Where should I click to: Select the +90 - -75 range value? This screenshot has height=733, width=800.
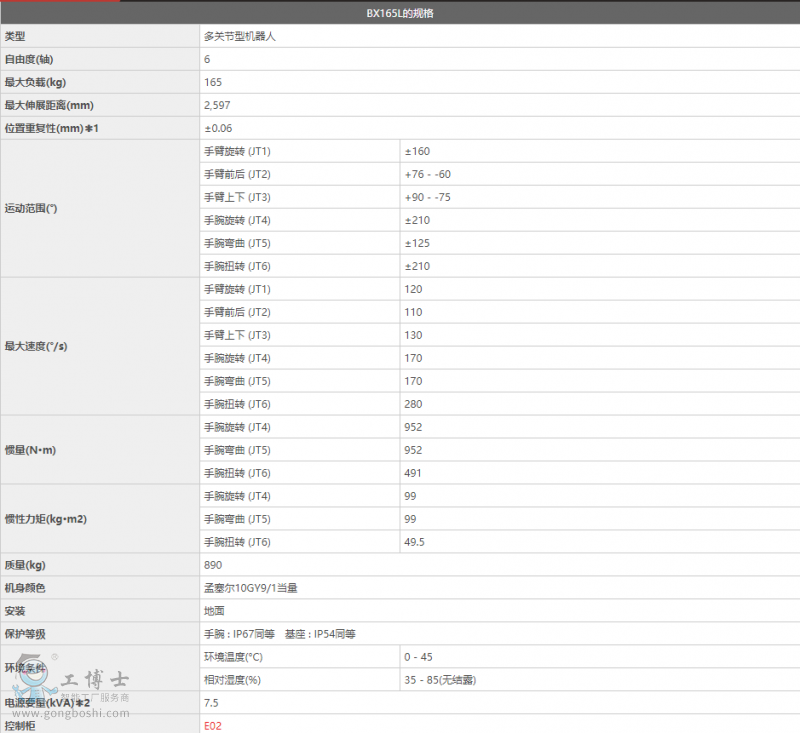[427, 198]
